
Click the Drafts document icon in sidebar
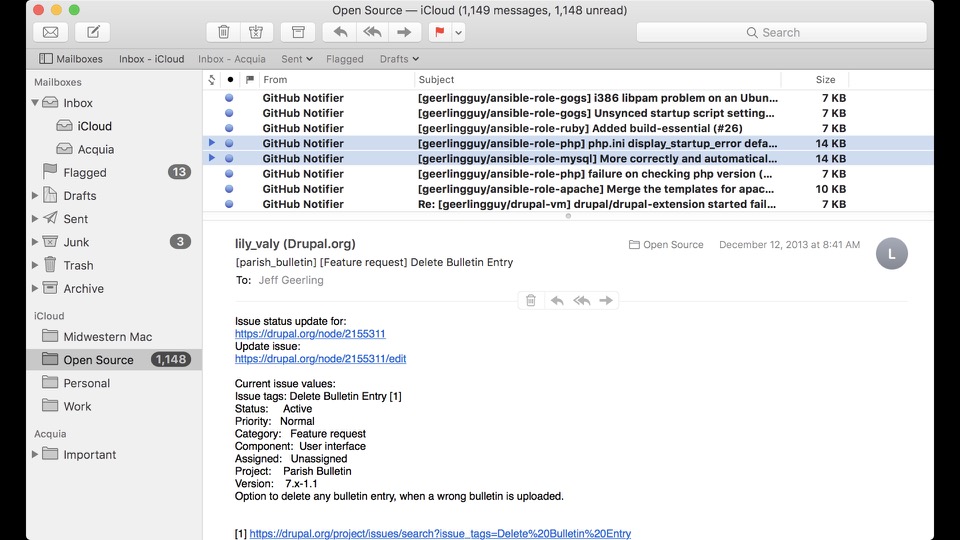pyautogui.click(x=50, y=195)
